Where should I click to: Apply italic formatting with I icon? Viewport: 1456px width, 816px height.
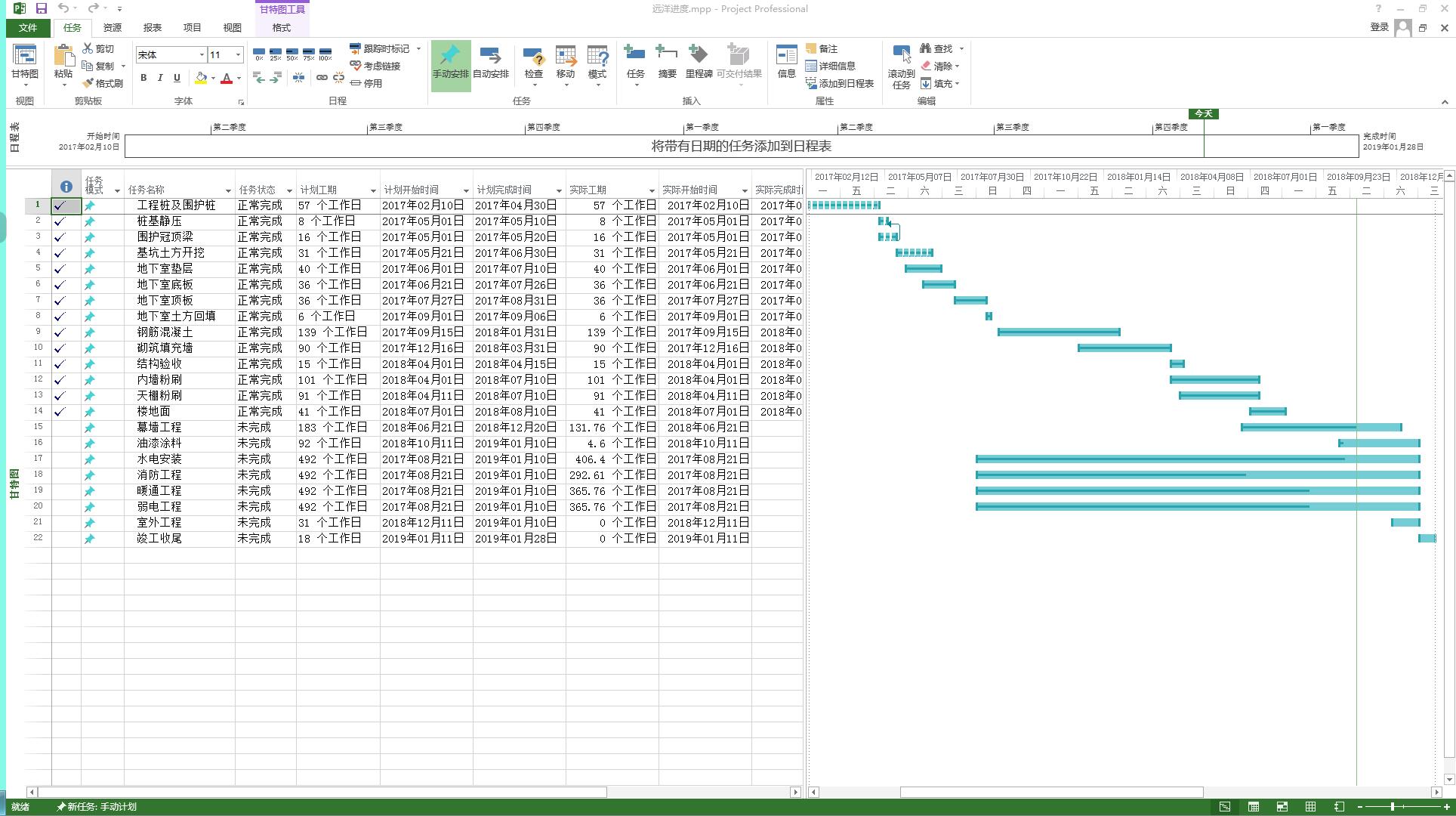click(160, 78)
